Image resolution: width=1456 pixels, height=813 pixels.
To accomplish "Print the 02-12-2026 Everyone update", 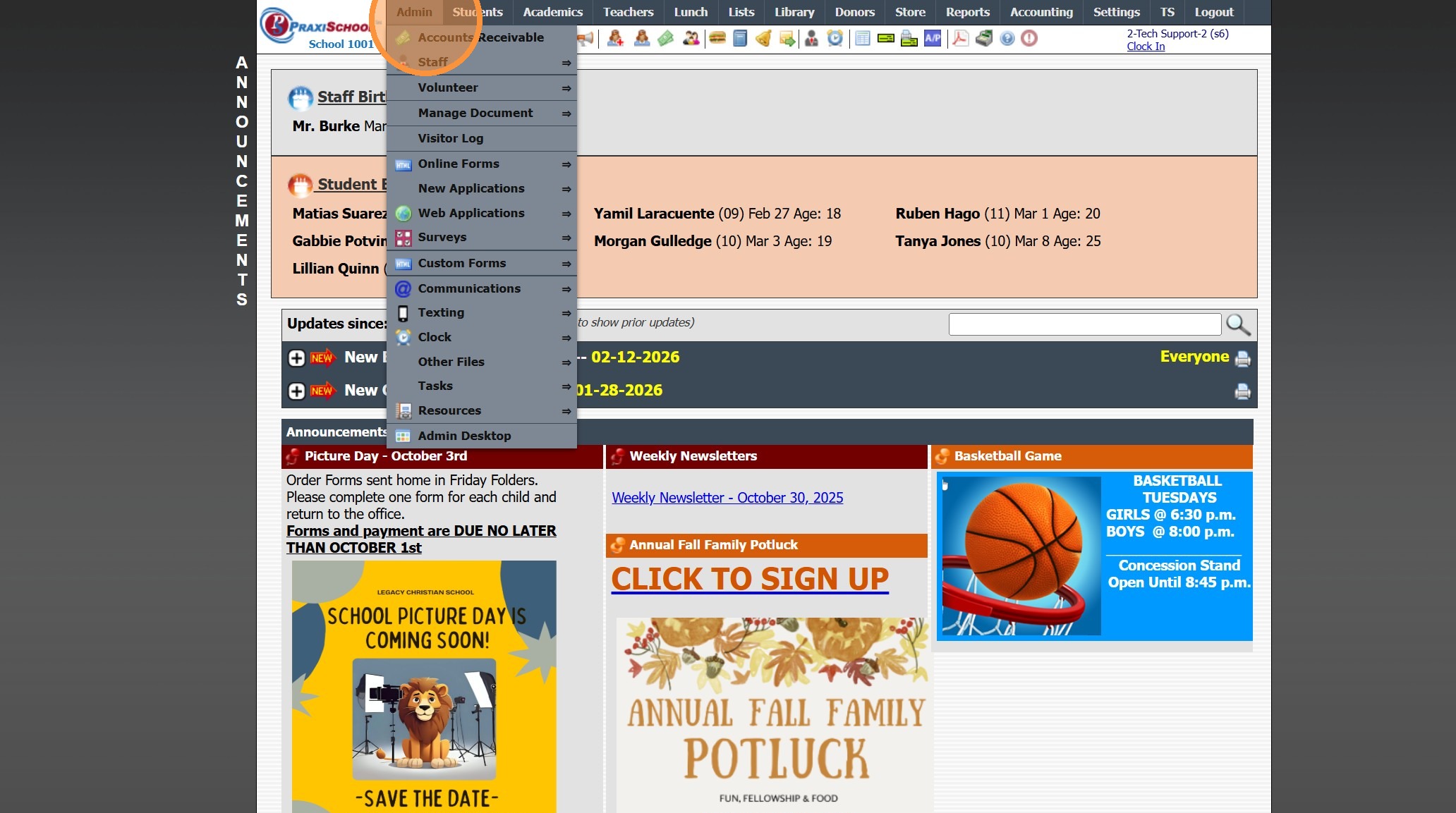I will click(x=1242, y=359).
